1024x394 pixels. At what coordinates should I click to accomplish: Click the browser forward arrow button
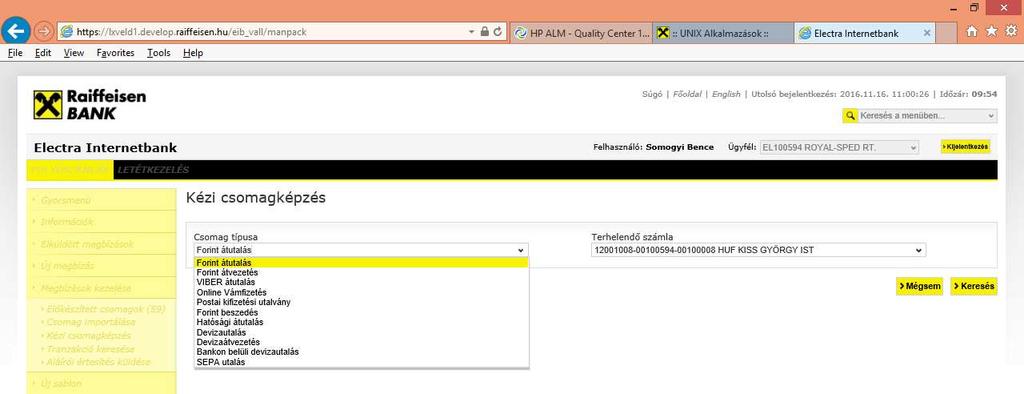point(43,31)
